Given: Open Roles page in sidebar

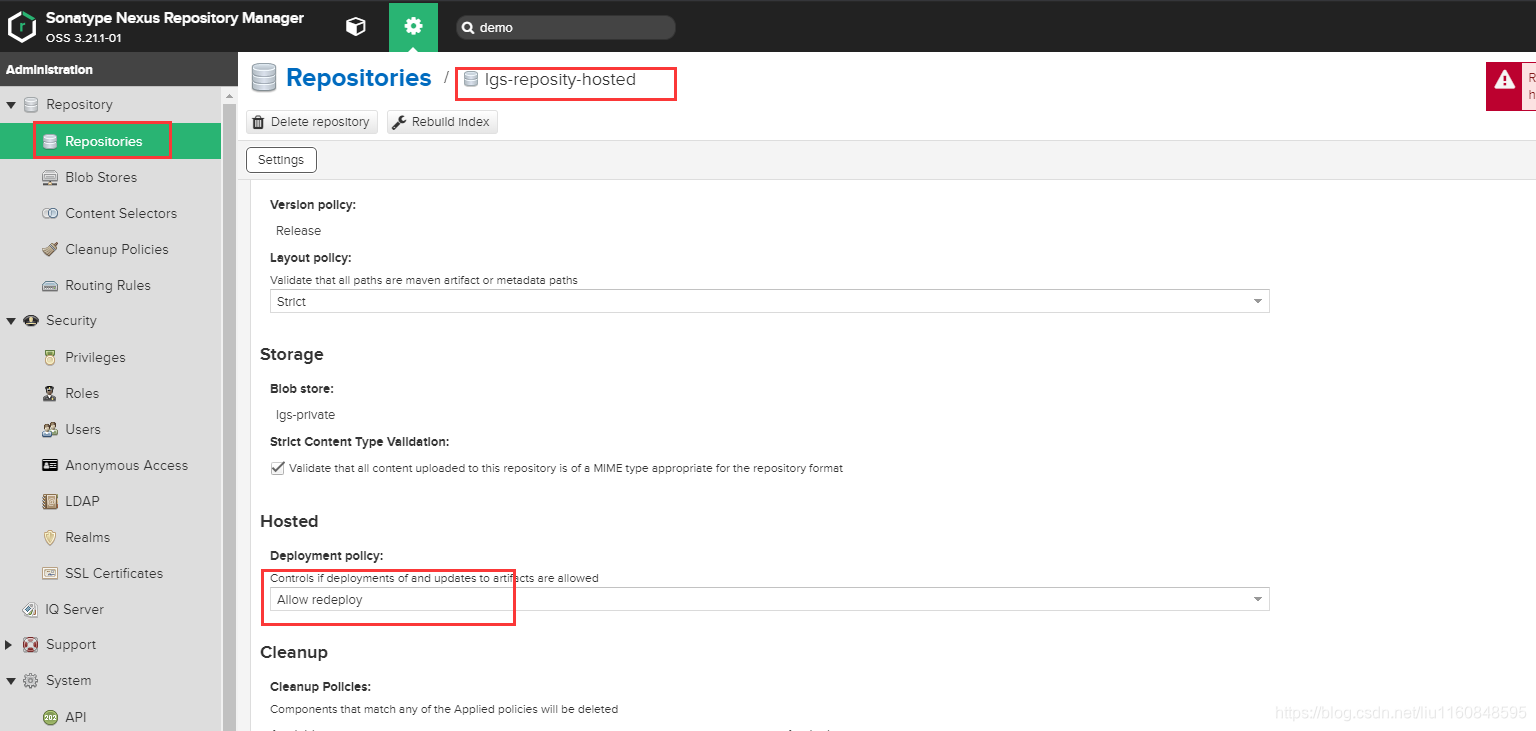Looking at the screenshot, I should click(x=82, y=393).
